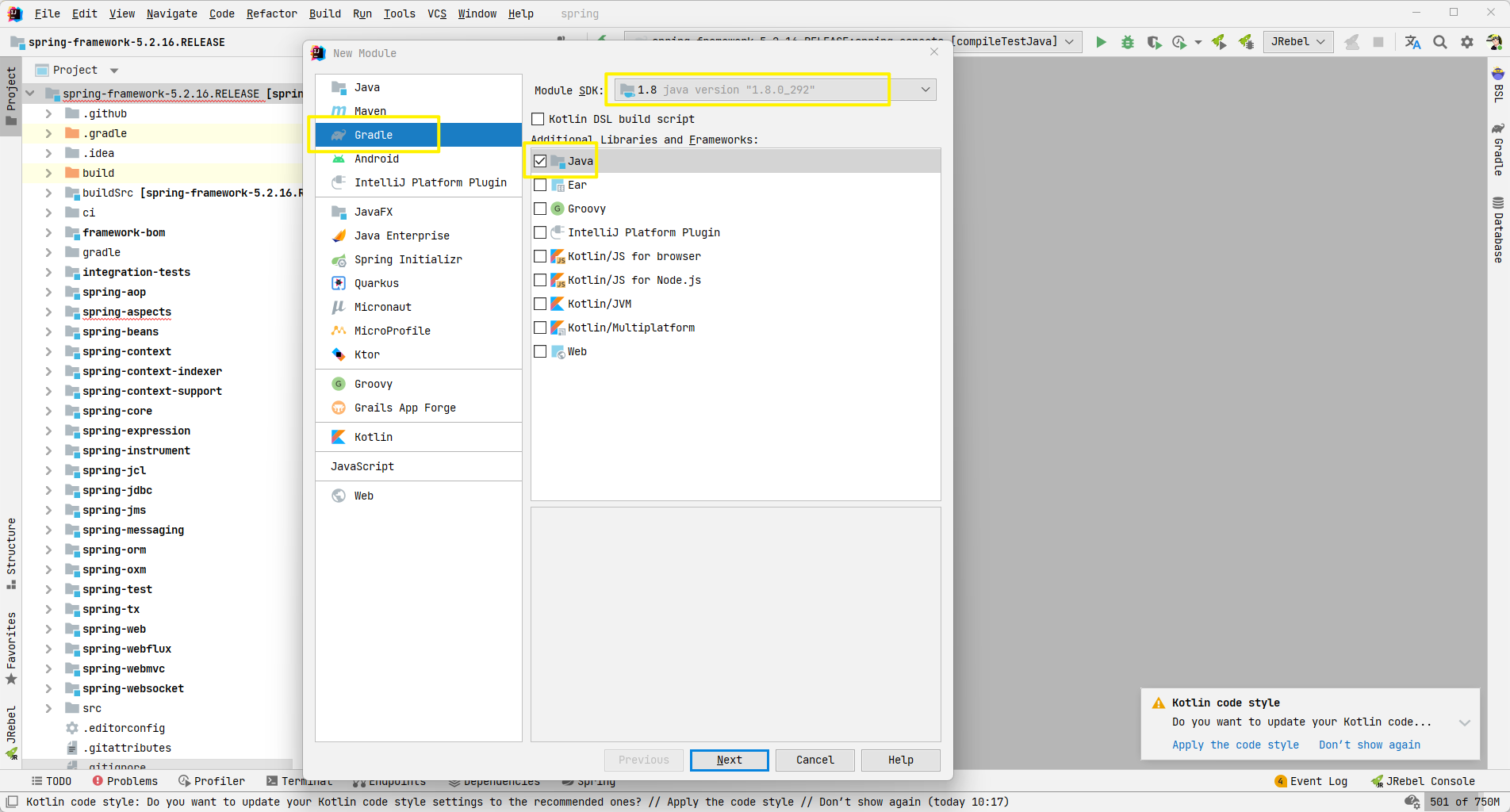Cancel the New Module dialog
The height and width of the screenshot is (812, 1510).
(815, 760)
